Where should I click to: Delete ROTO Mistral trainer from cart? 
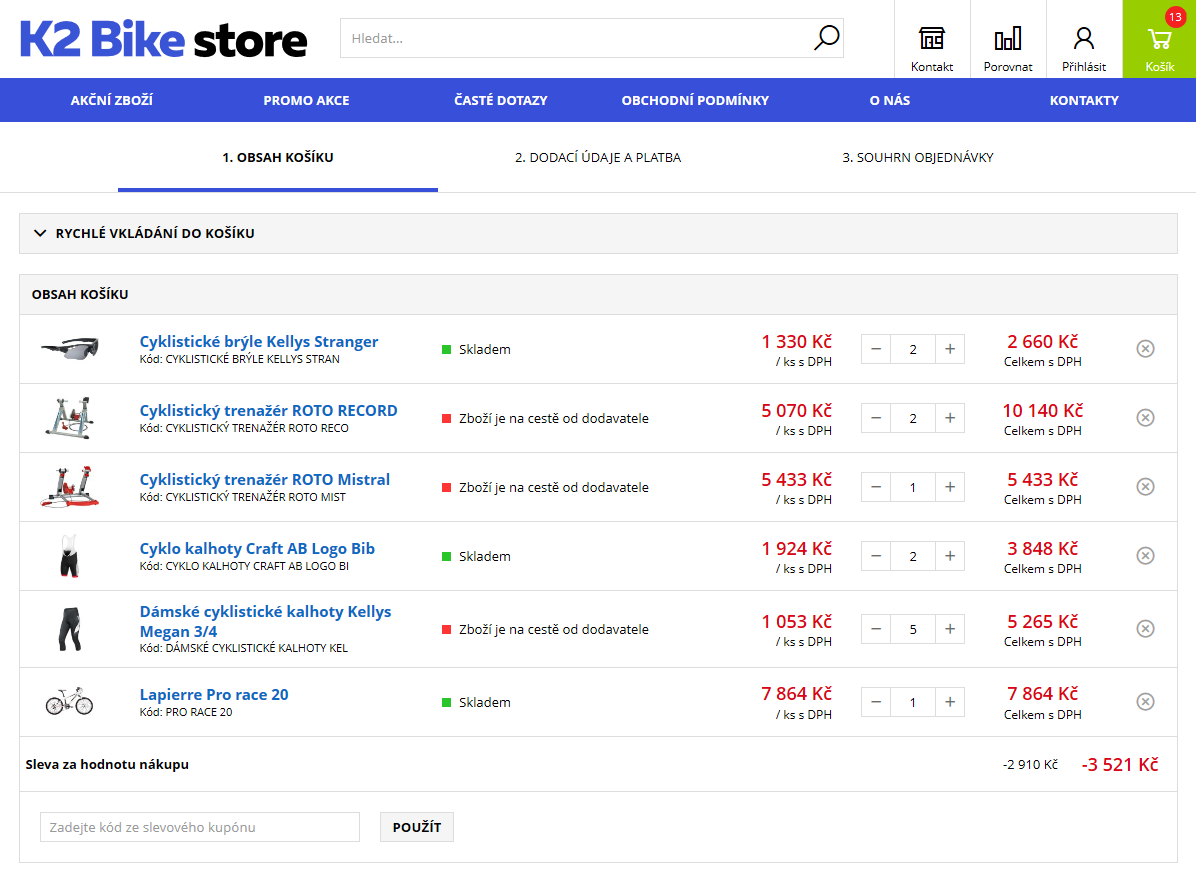tap(1145, 487)
